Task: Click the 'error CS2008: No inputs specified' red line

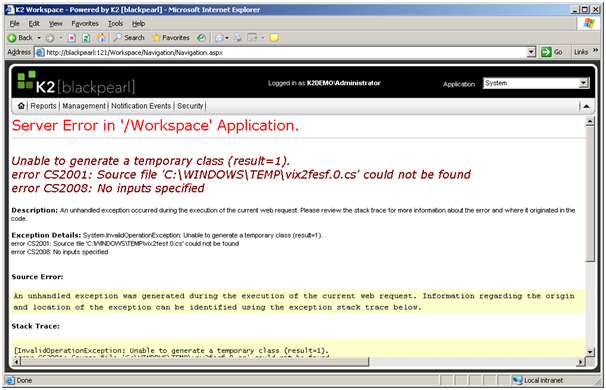Action: click(108, 188)
